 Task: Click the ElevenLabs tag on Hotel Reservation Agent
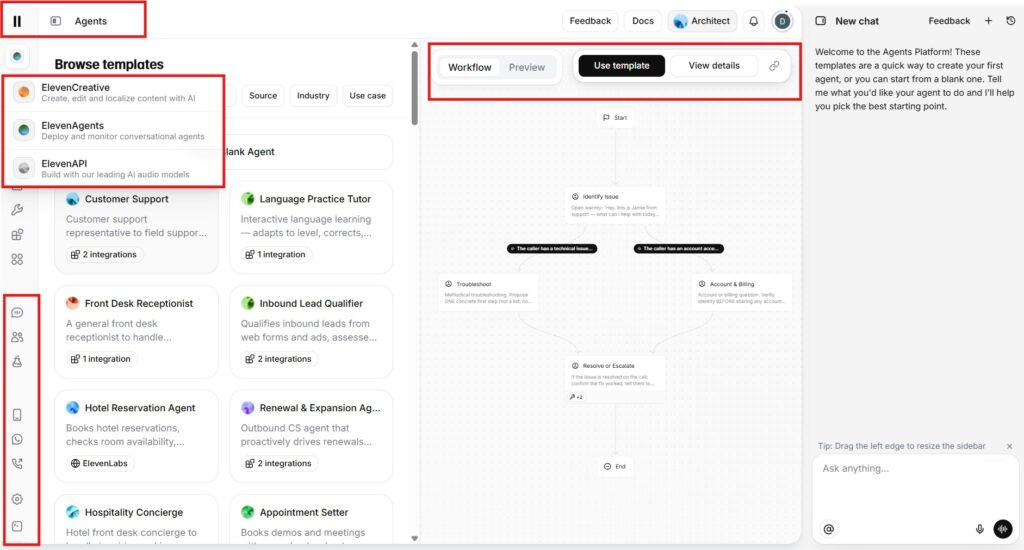coord(99,463)
